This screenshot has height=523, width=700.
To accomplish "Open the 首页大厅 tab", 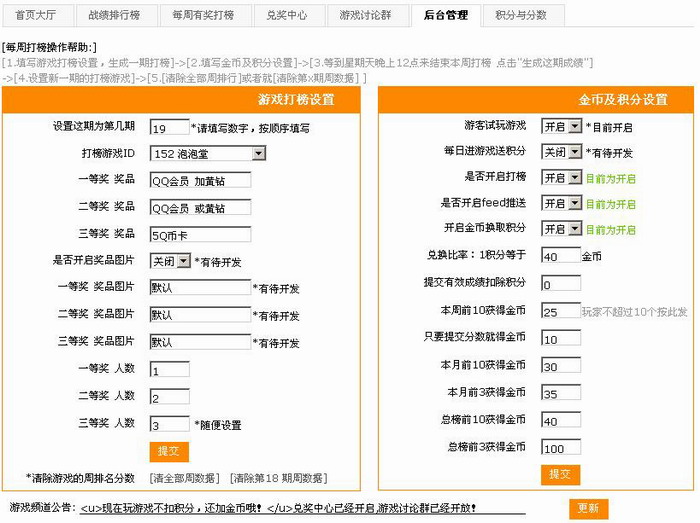I will (38, 16).
